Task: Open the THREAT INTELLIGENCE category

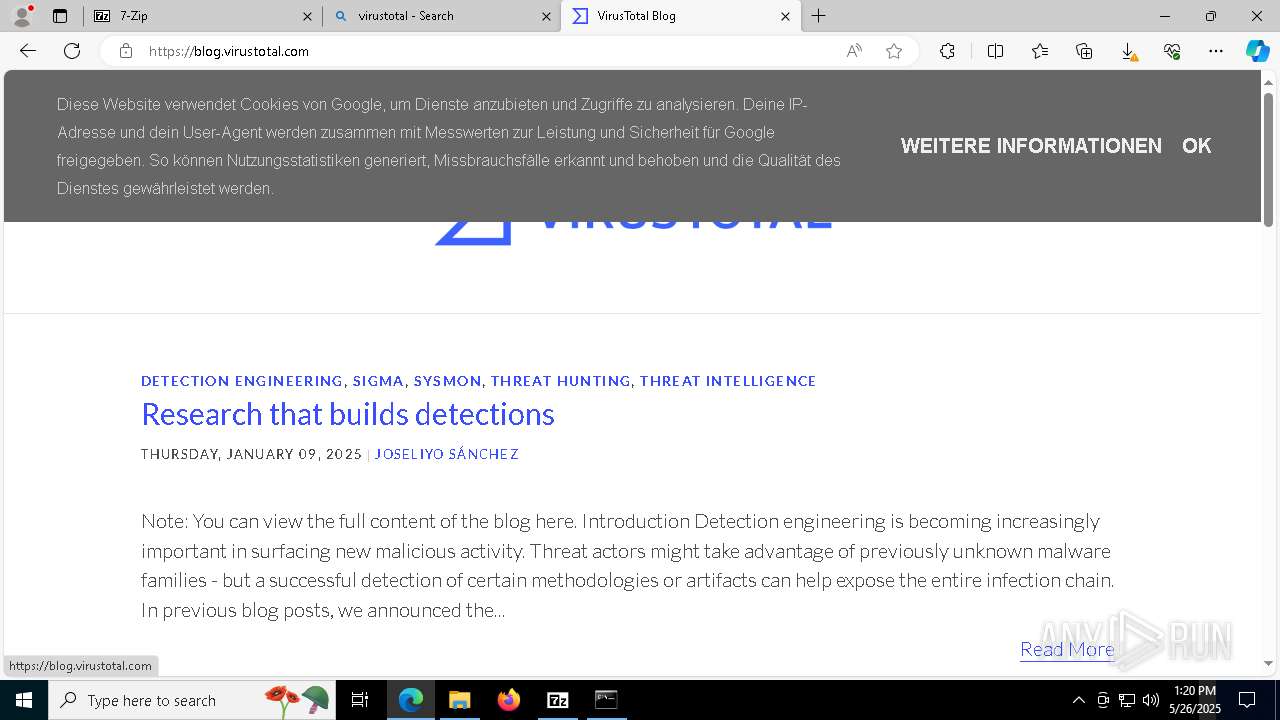Action: pyautogui.click(x=728, y=381)
